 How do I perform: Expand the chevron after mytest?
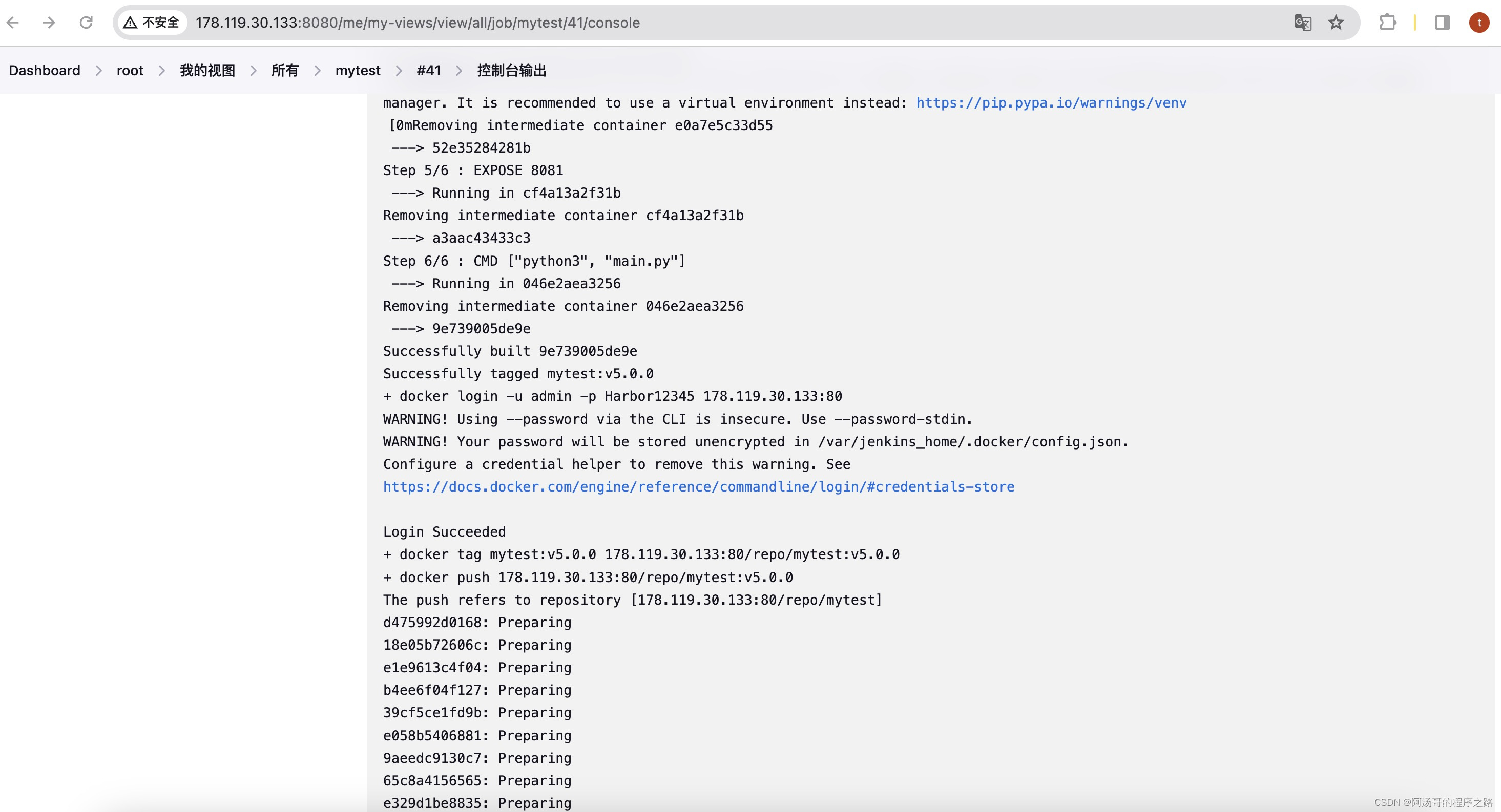[x=399, y=71]
